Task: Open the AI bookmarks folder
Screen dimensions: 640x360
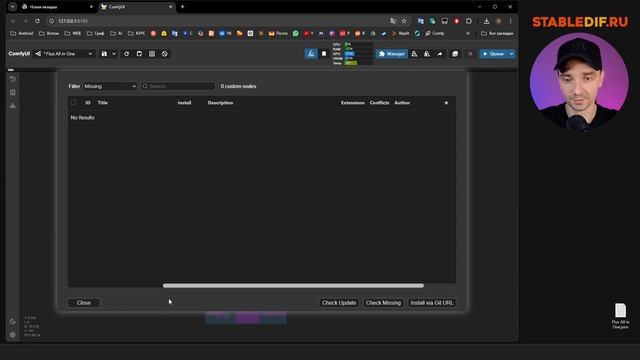Action: 116,33
